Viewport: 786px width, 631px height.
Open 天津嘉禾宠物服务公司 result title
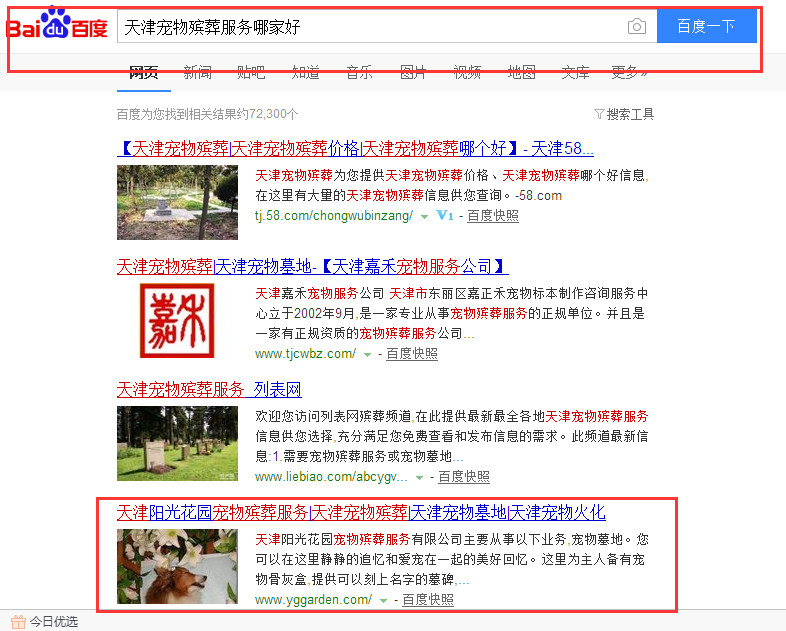tap(312, 266)
